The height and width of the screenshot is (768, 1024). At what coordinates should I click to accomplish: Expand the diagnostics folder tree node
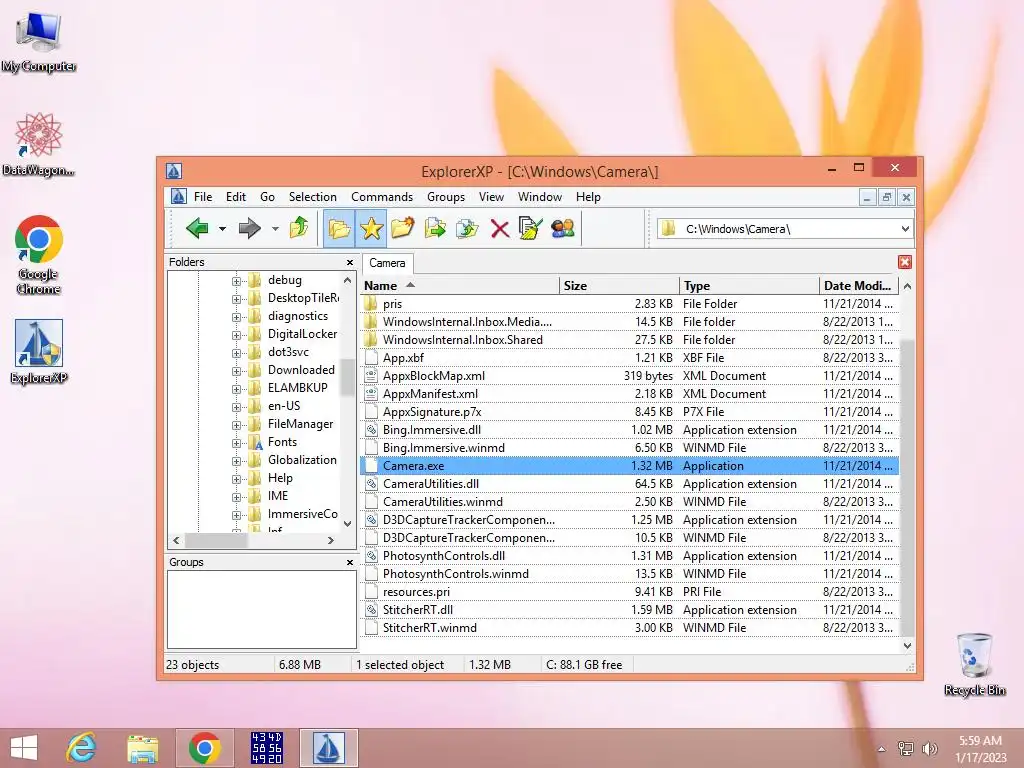point(236,317)
